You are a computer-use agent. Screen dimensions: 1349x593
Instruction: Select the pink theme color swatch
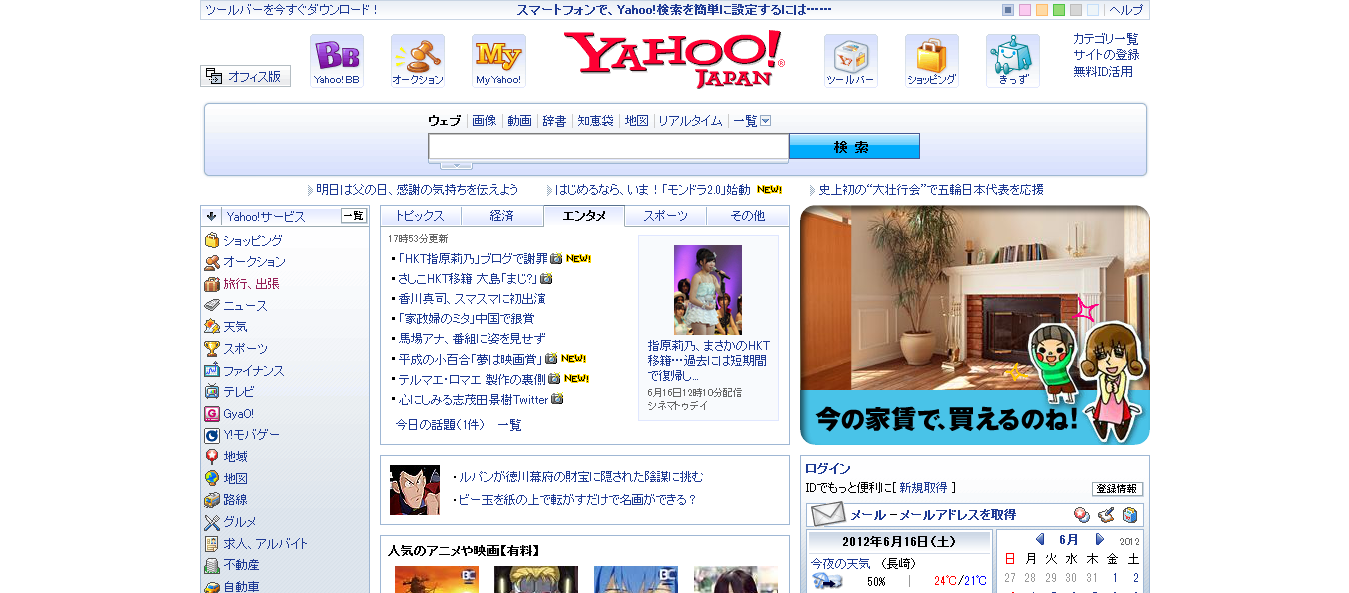click(x=1025, y=10)
